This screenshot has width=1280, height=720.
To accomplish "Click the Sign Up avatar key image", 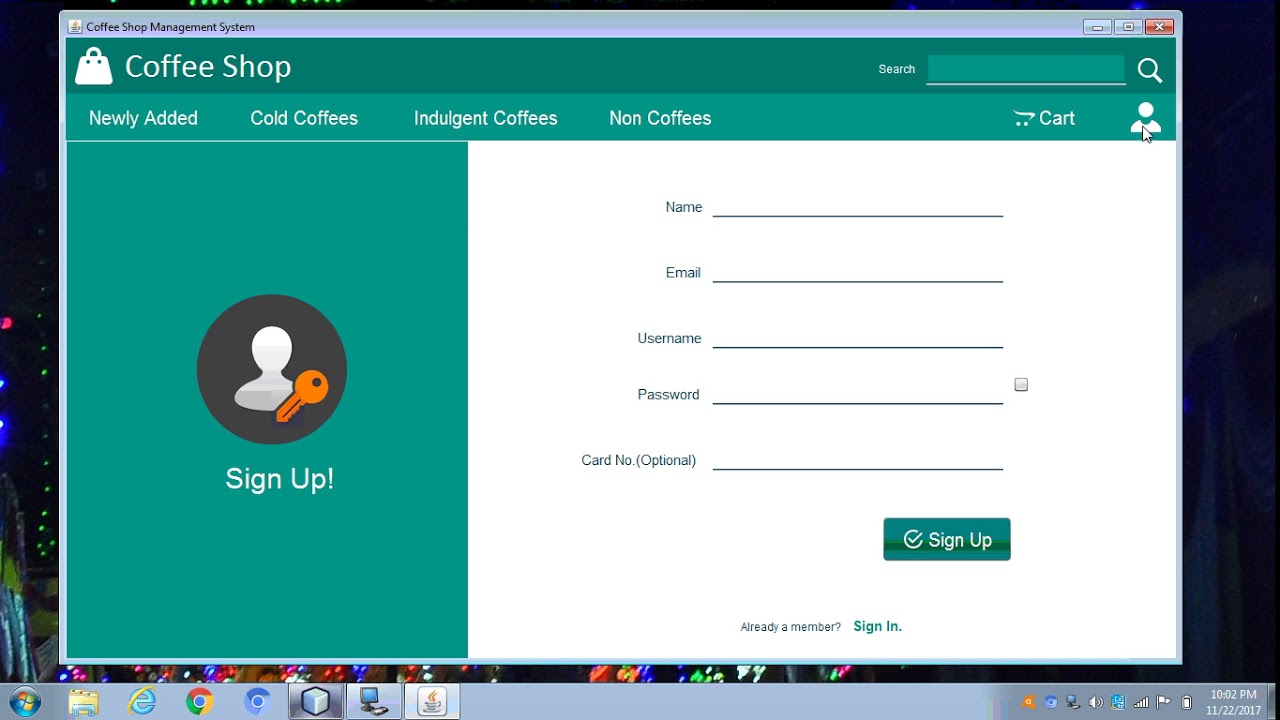I will point(272,369).
